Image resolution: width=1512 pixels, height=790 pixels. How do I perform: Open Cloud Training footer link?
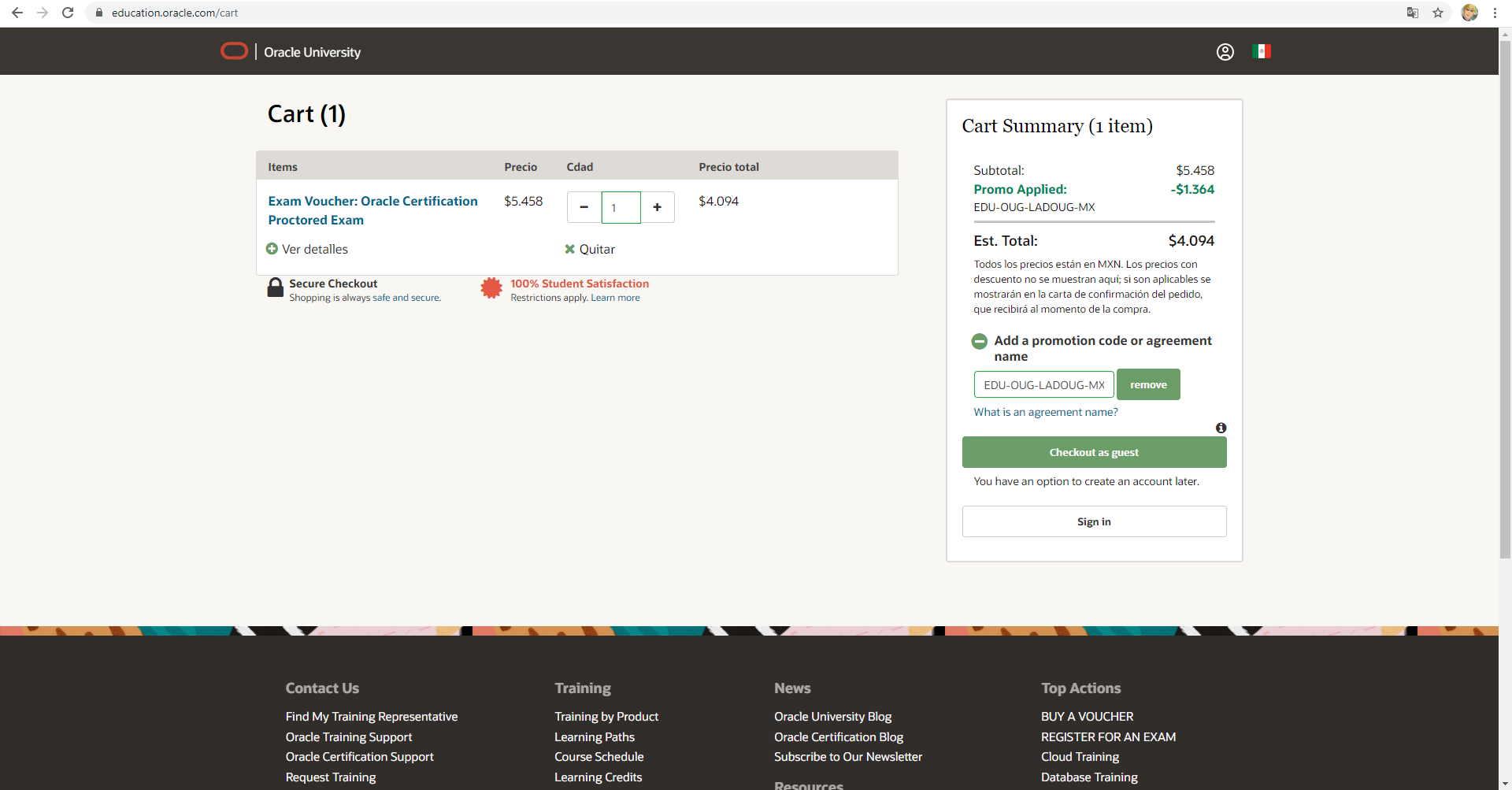tap(1080, 757)
